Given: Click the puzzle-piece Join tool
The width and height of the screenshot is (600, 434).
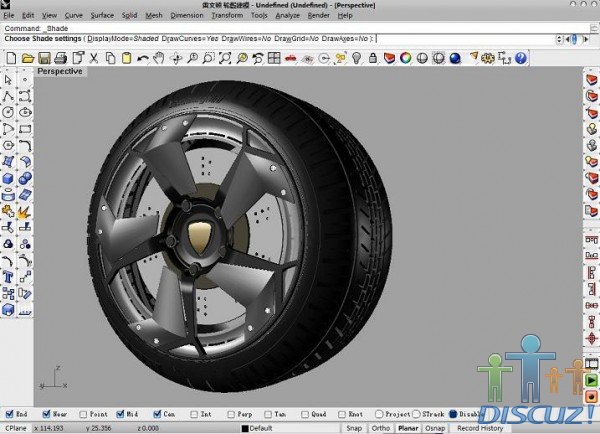Looking at the screenshot, I should pyautogui.click(x=8, y=211).
